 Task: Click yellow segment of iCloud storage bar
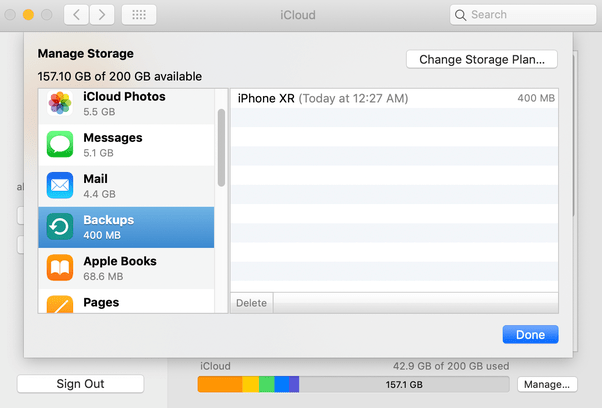pos(251,384)
